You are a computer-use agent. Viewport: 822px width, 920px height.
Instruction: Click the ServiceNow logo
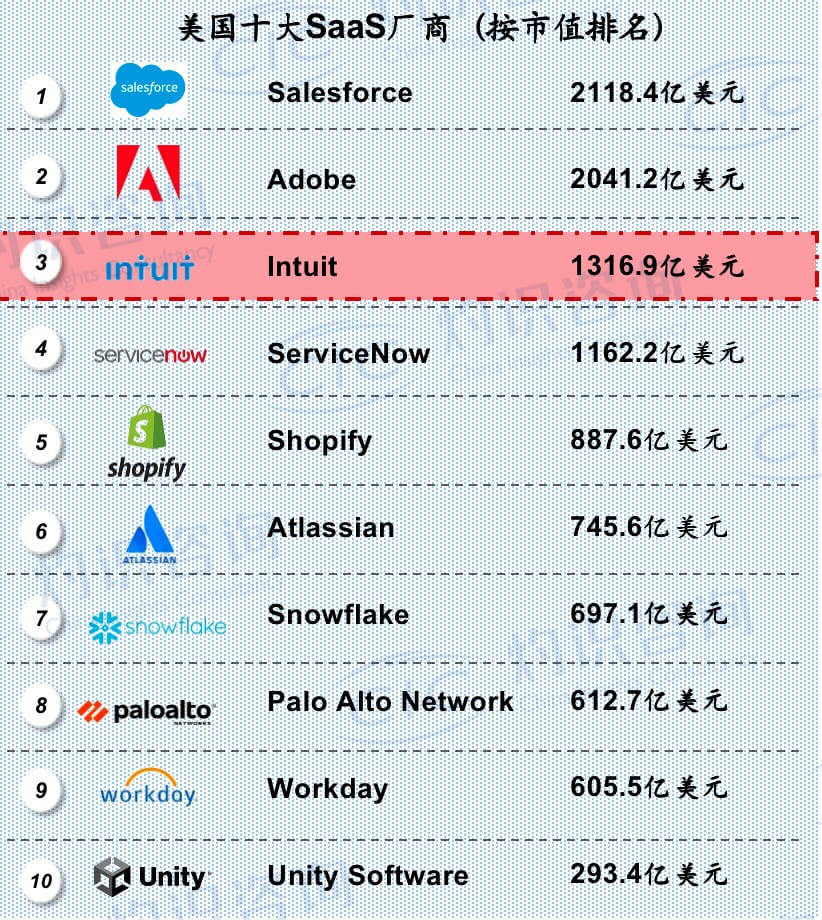150,355
